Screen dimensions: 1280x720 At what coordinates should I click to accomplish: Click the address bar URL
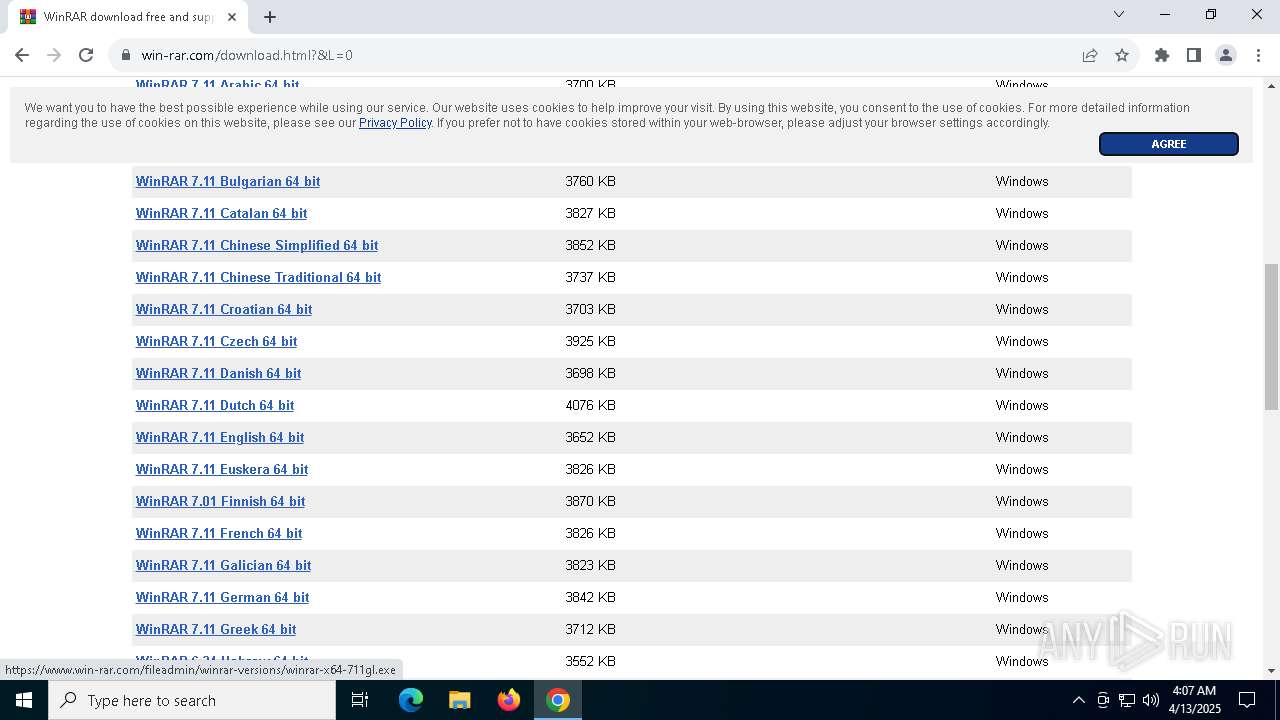[x=247, y=55]
